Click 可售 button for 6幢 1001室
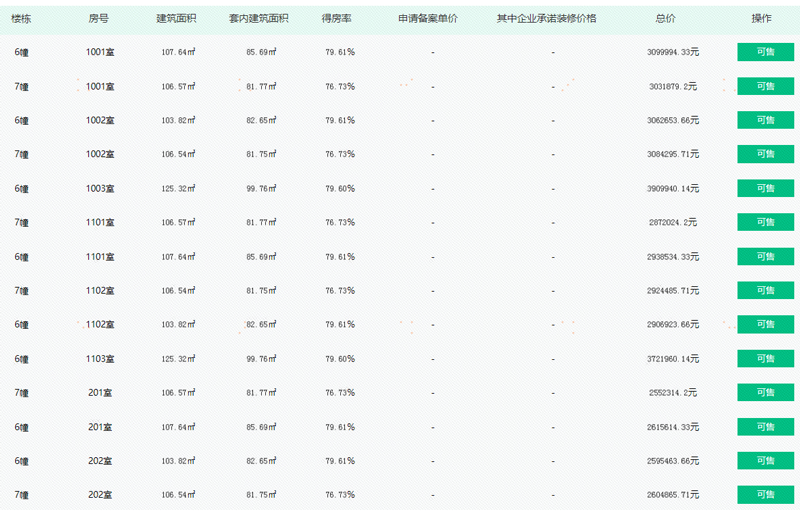 [765, 52]
